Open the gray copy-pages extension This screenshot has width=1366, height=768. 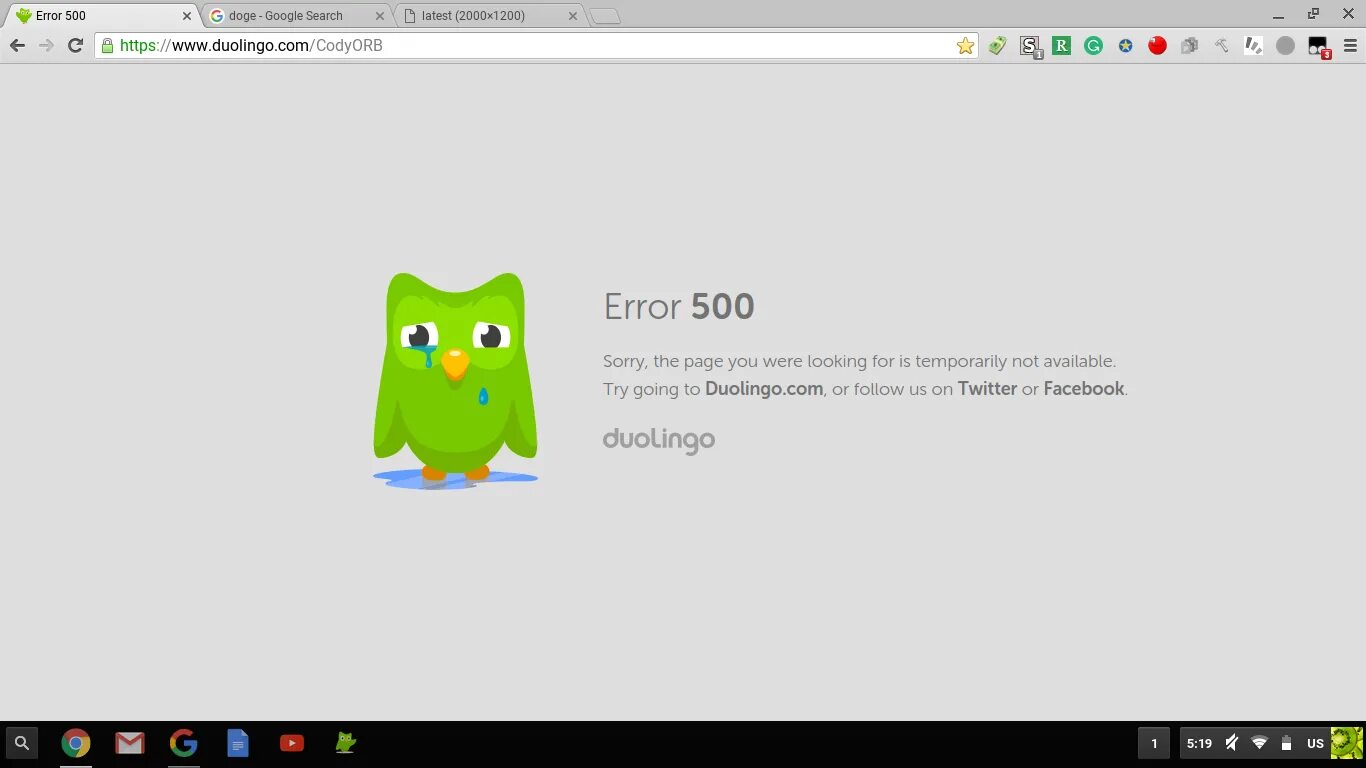tap(1190, 46)
